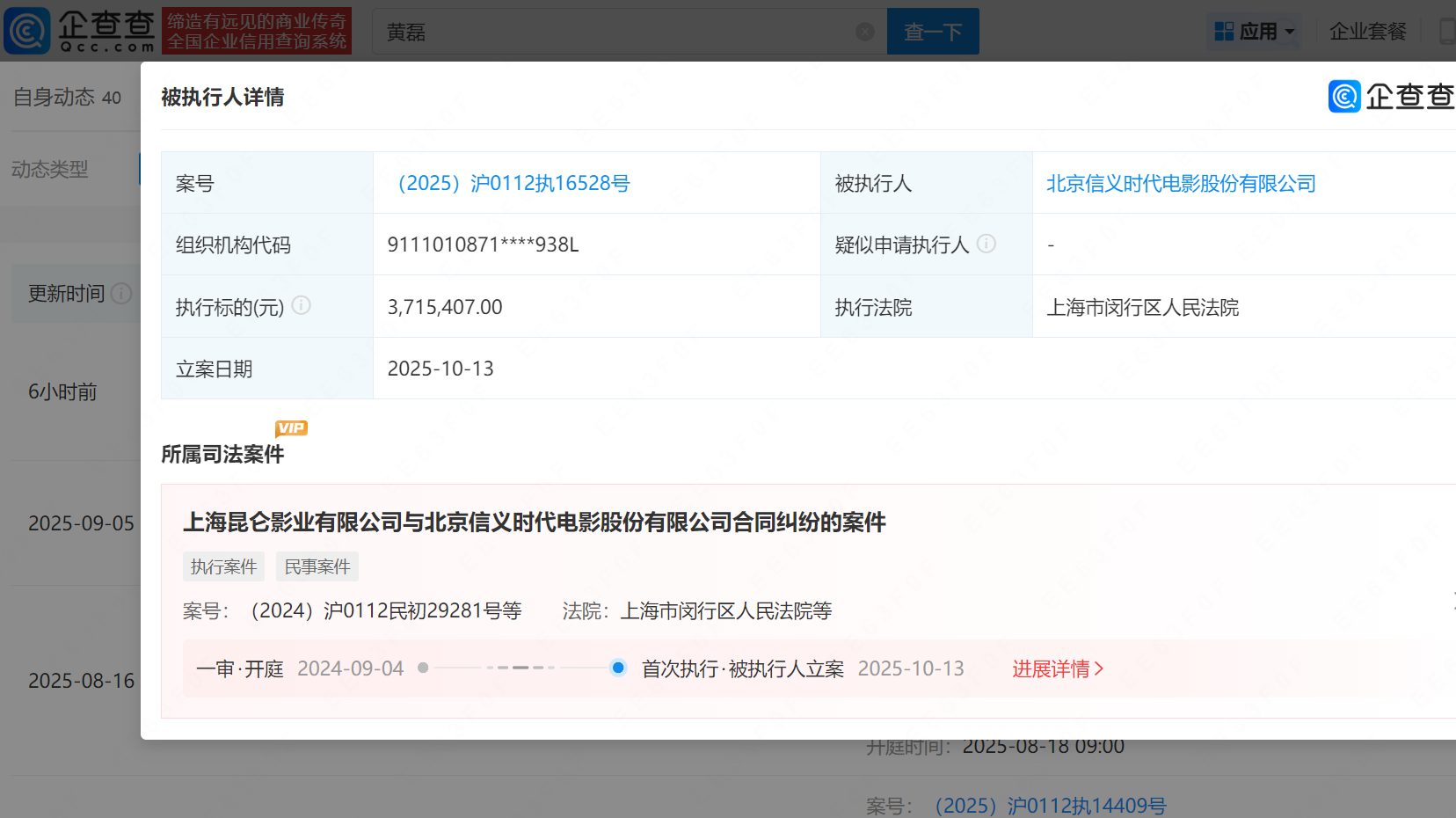
Task: Select the 执行案件 tag
Action: pyautogui.click(x=223, y=566)
